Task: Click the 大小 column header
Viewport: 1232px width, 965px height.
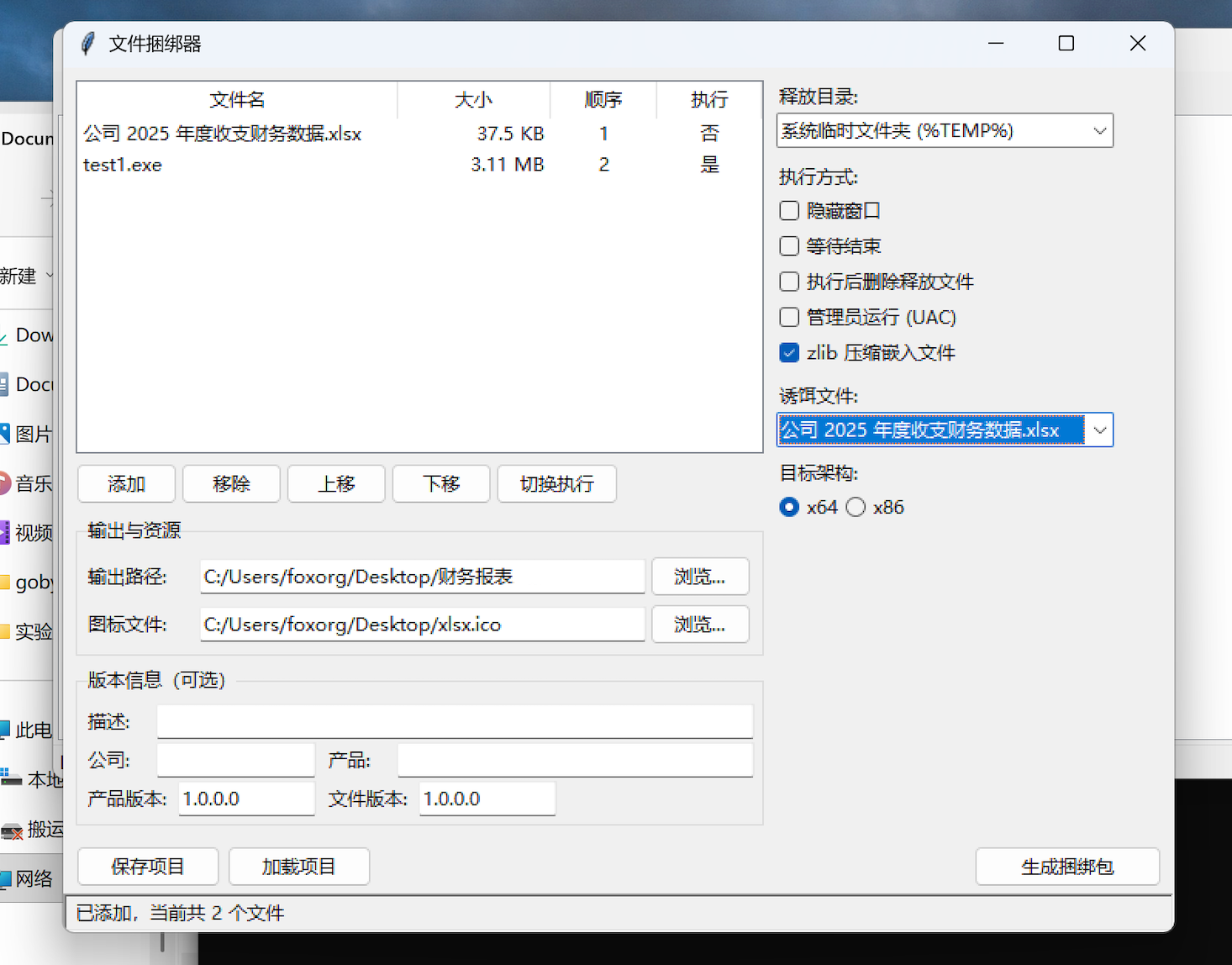Action: [x=473, y=99]
